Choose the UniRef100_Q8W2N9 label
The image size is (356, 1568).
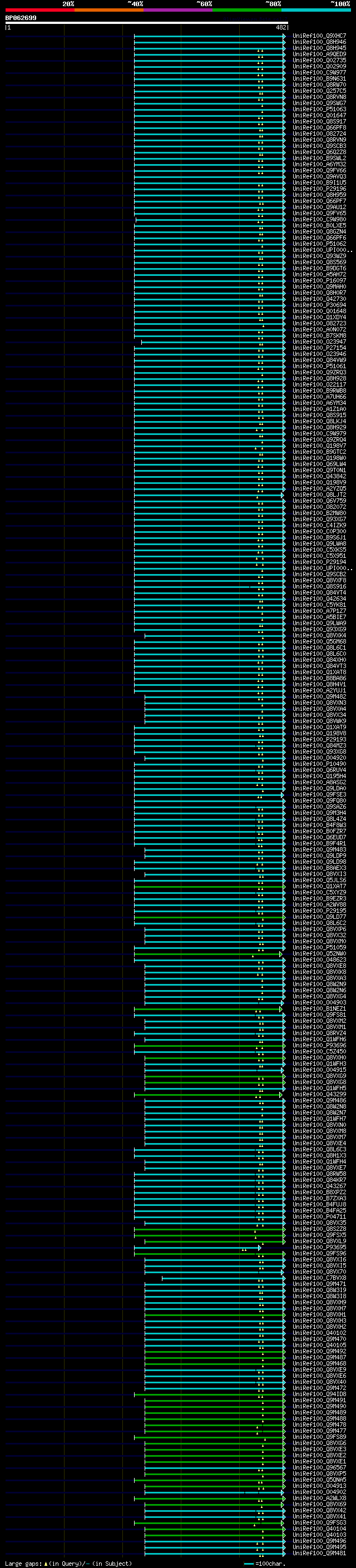(319, 985)
